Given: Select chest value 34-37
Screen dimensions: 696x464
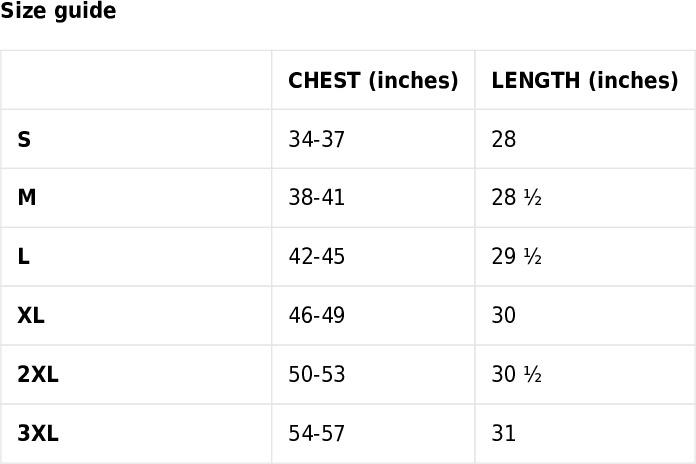Looking at the screenshot, I should click(316, 139).
